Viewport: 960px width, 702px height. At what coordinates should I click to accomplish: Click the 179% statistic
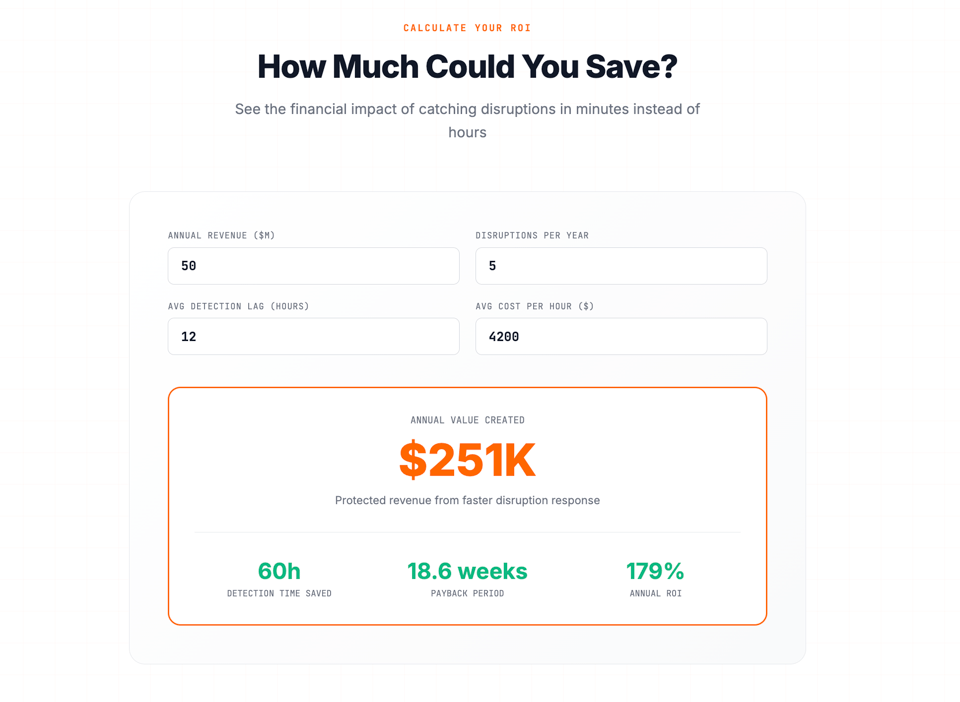pos(655,571)
